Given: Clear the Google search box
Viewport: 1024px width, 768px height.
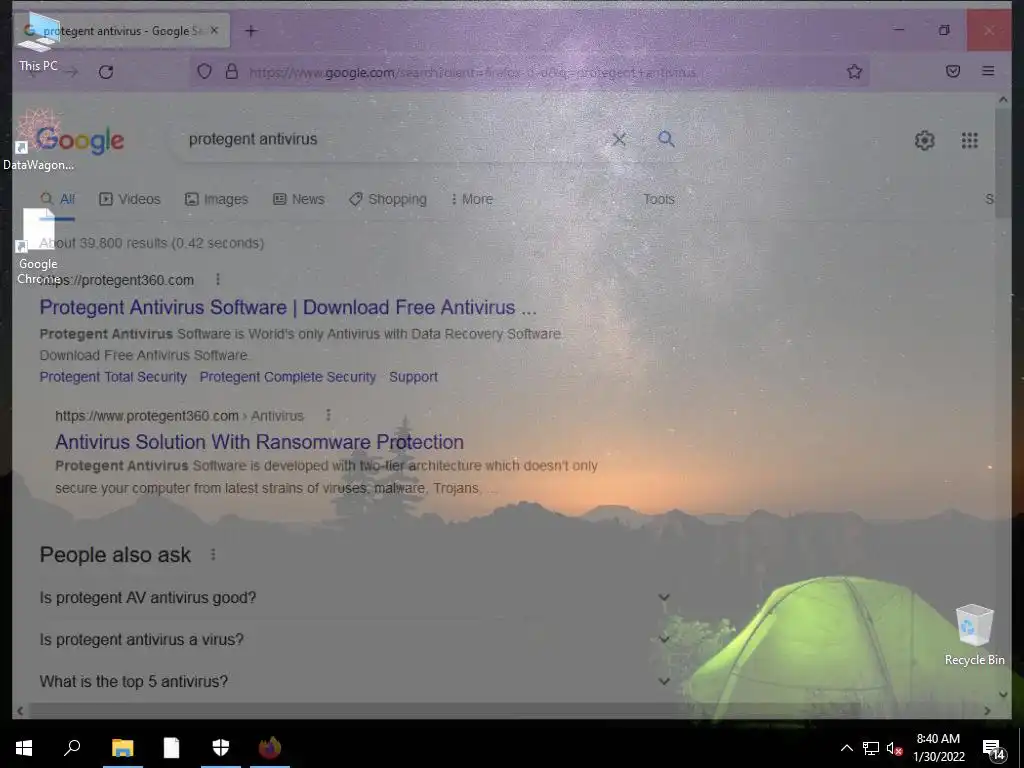Looking at the screenshot, I should [618, 139].
